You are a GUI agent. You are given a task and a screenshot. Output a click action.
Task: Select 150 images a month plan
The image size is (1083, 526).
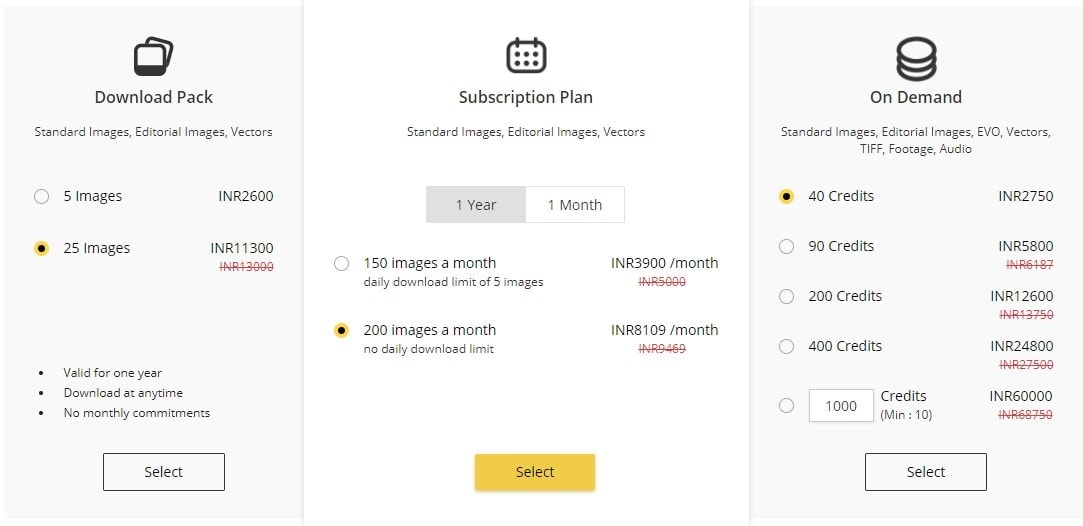(x=342, y=264)
